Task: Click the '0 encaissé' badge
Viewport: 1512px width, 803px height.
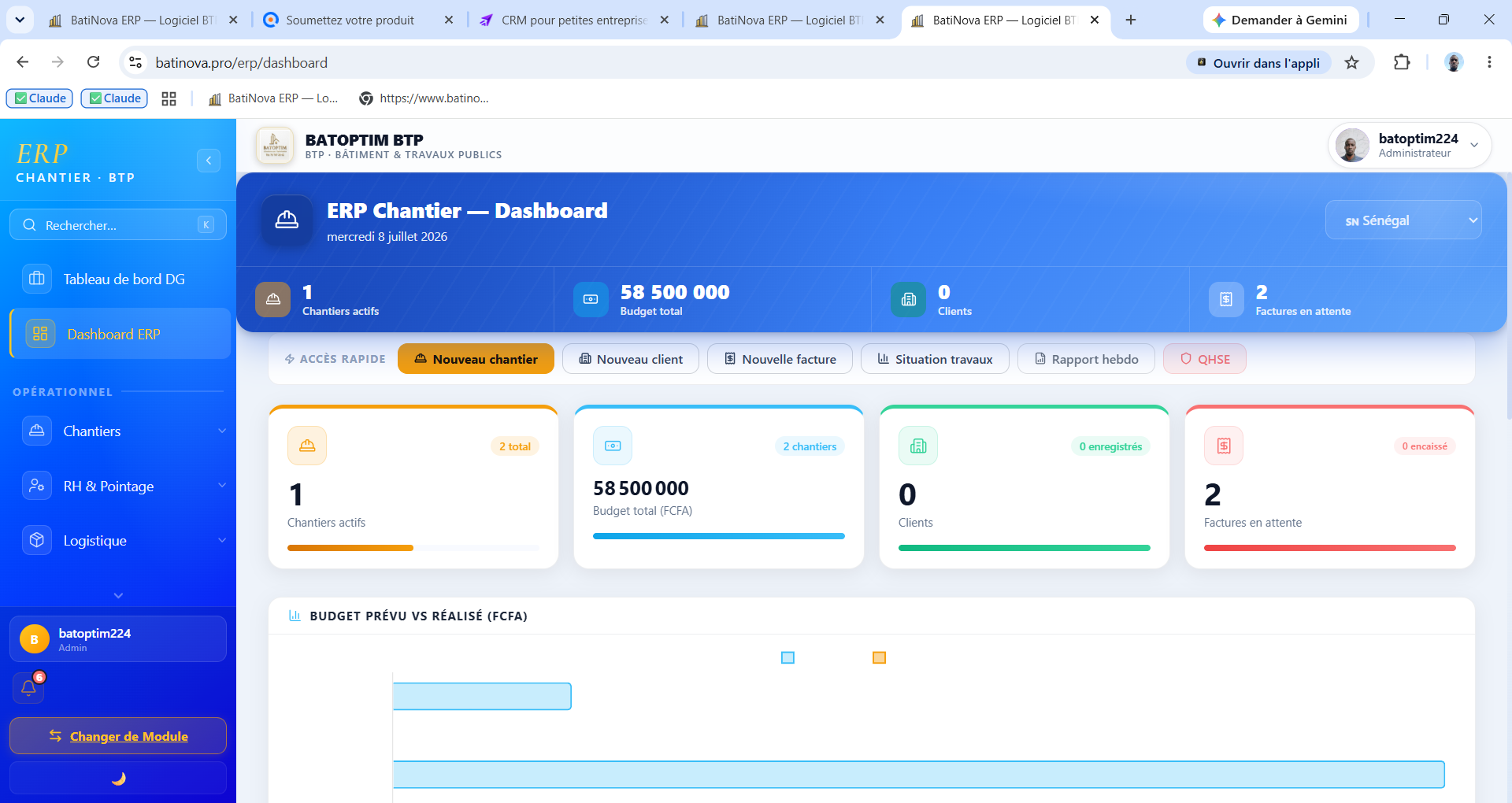Action: click(x=1425, y=446)
